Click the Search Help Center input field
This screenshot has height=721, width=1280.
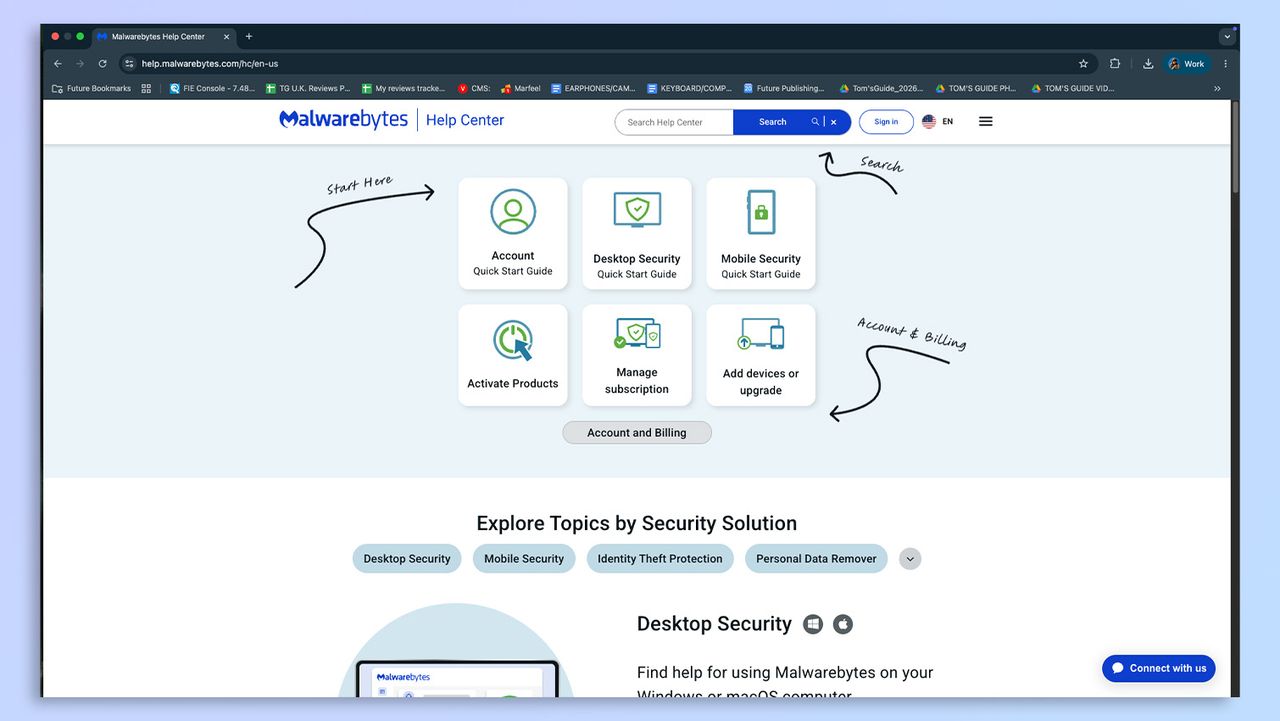pyautogui.click(x=674, y=122)
